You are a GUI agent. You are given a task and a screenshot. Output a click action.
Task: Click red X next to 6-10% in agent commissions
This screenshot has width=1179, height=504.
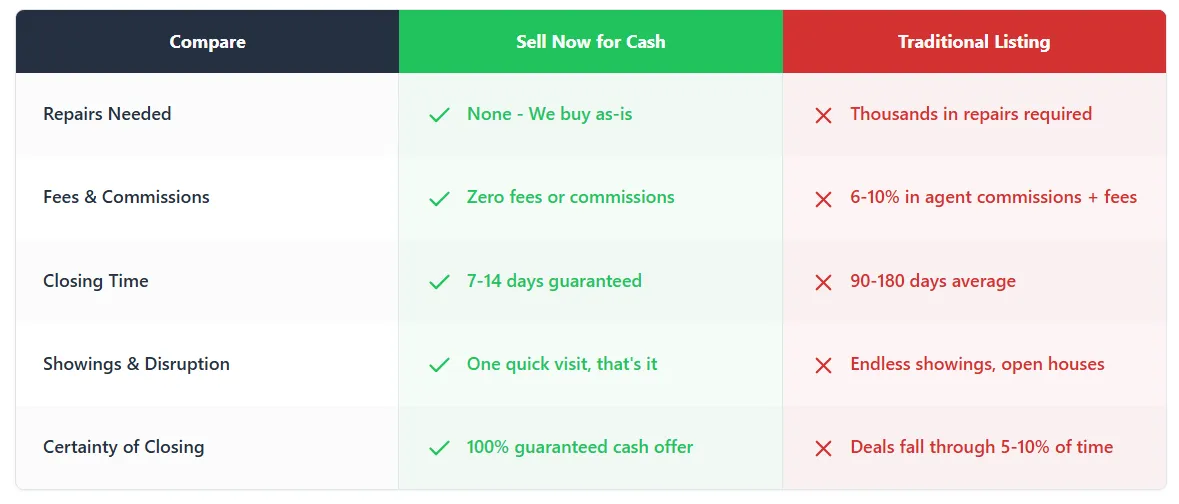point(823,199)
